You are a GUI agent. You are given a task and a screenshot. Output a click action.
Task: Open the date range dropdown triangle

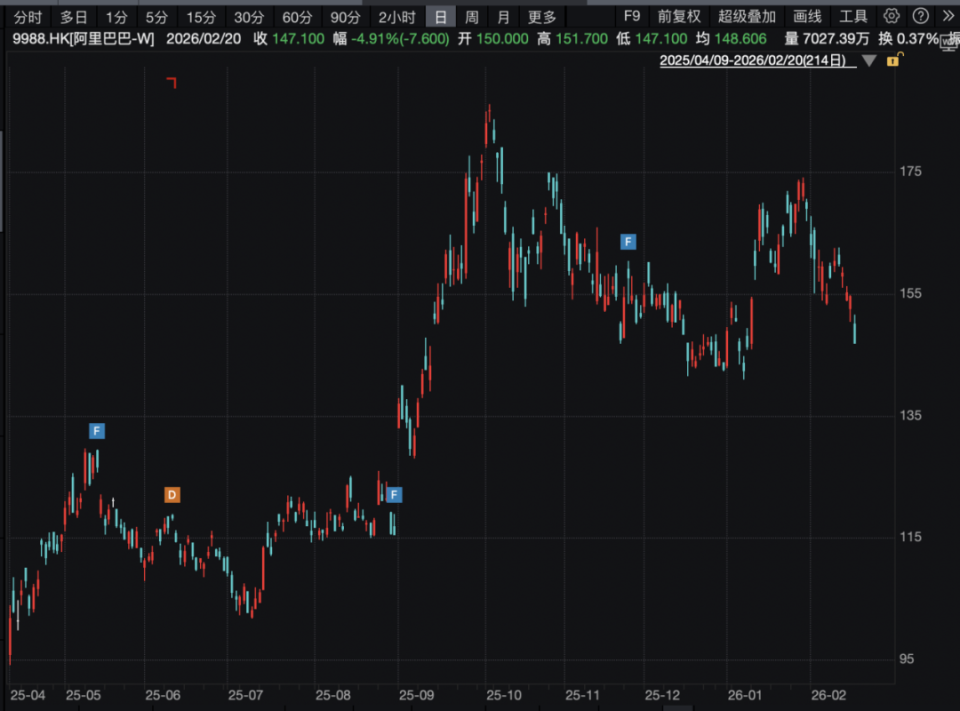tap(869, 61)
